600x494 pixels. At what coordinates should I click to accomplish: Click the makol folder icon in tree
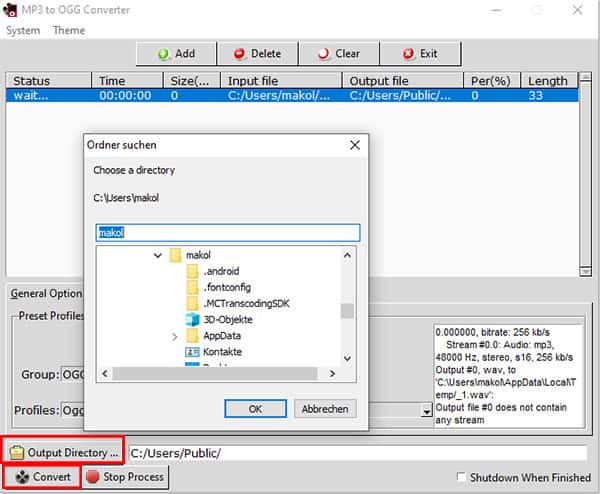click(175, 255)
